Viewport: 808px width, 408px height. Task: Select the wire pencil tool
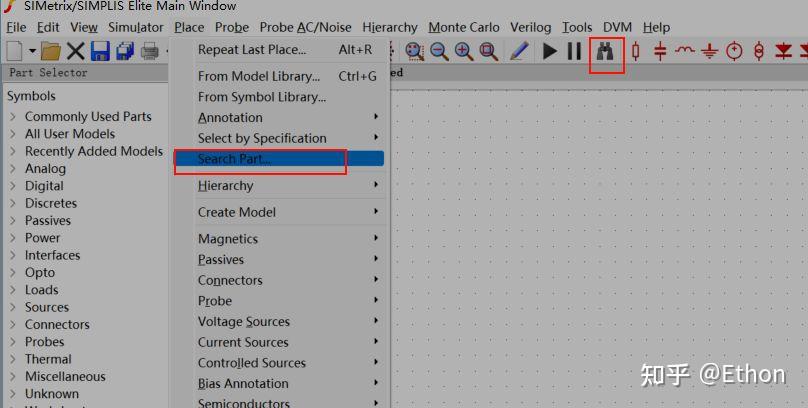tap(519, 51)
